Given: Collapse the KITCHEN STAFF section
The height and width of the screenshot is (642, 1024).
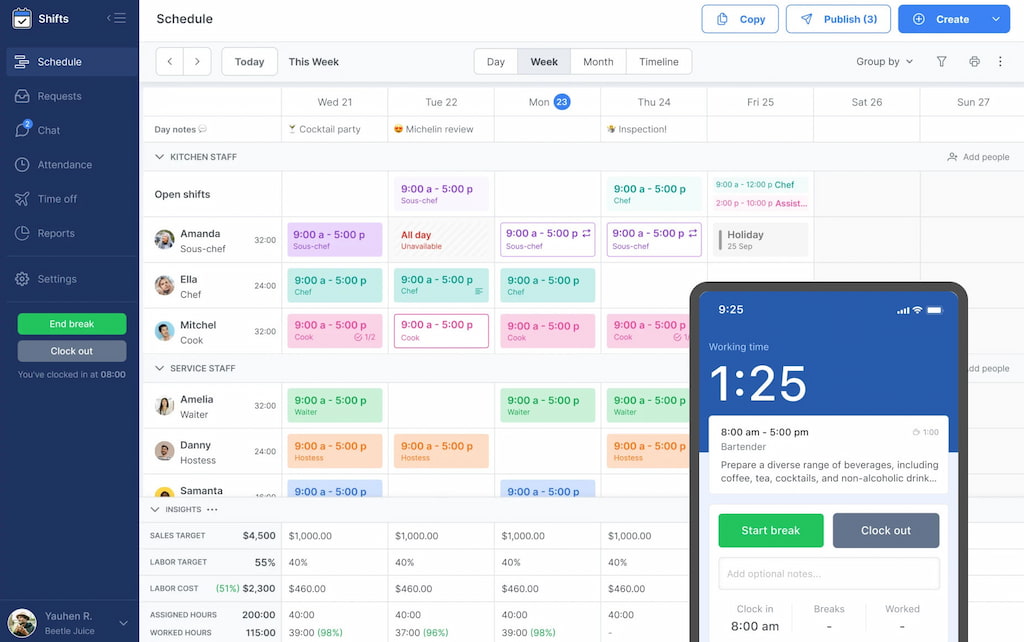Looking at the screenshot, I should point(159,157).
